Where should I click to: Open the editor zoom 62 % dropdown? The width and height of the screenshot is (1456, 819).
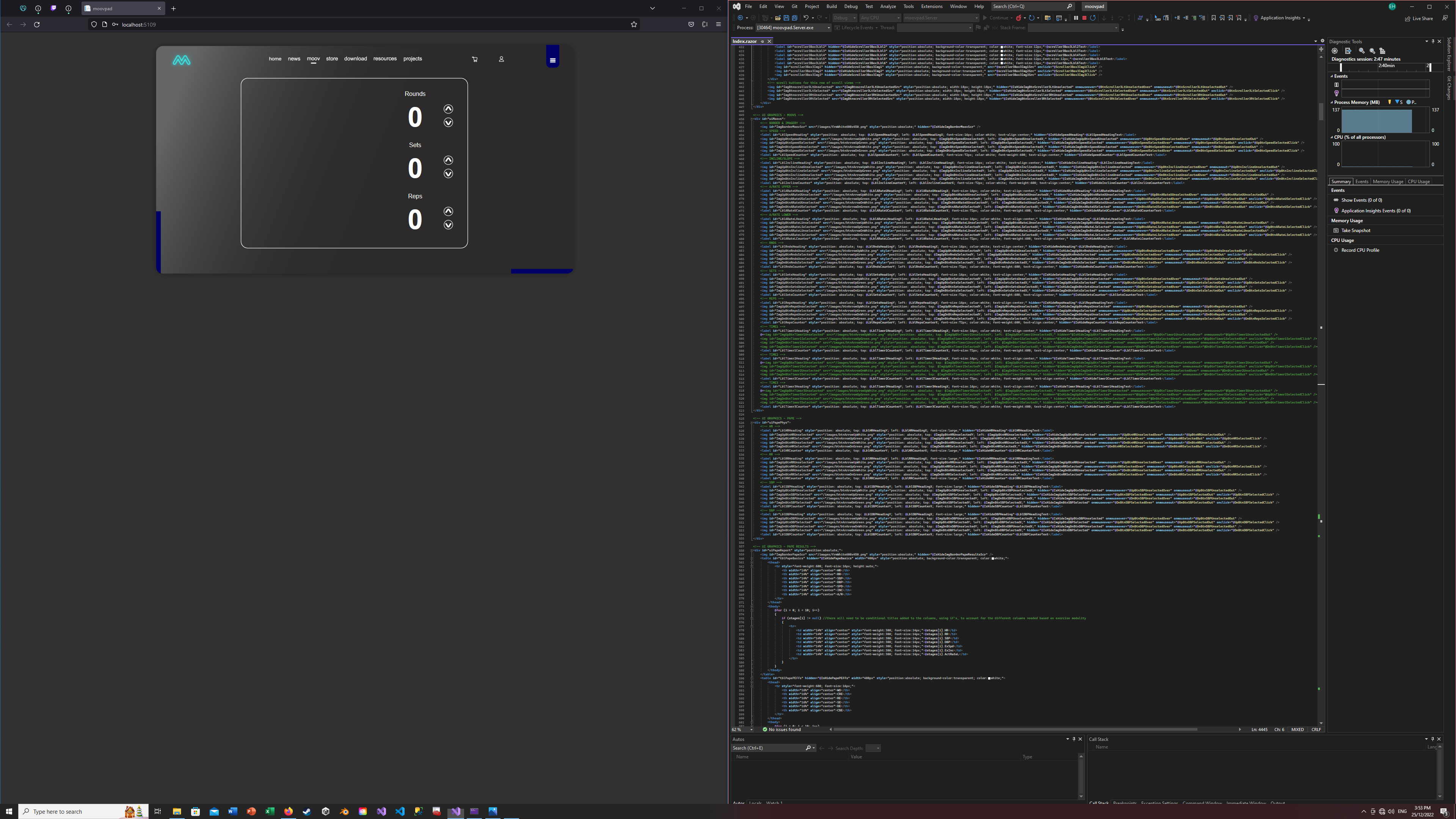(x=743, y=729)
